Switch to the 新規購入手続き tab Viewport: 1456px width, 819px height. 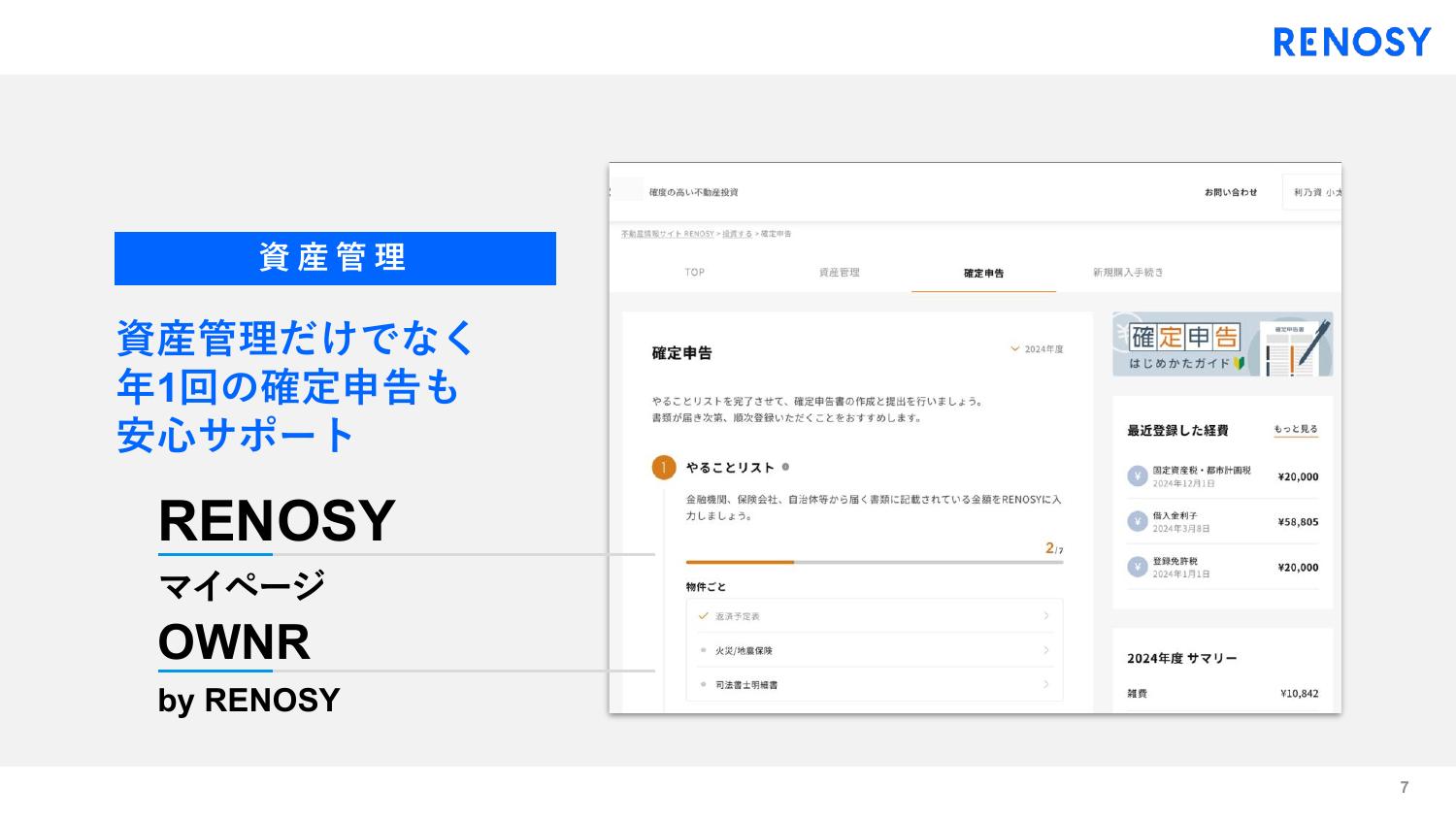(x=1128, y=273)
